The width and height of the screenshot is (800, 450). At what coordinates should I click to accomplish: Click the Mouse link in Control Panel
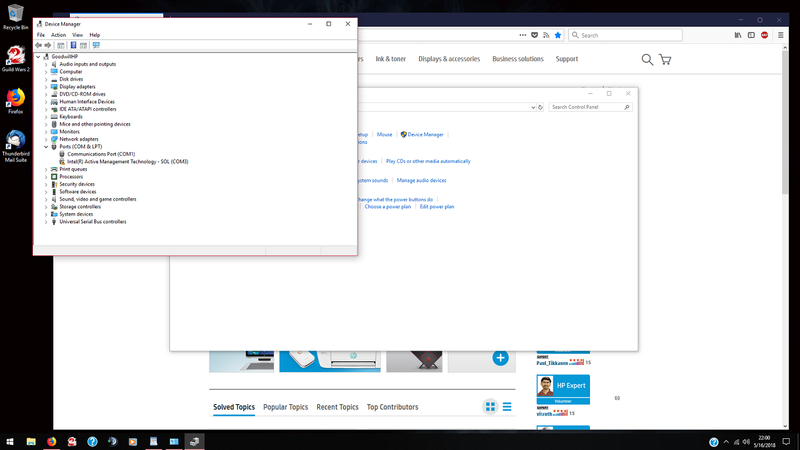click(384, 135)
